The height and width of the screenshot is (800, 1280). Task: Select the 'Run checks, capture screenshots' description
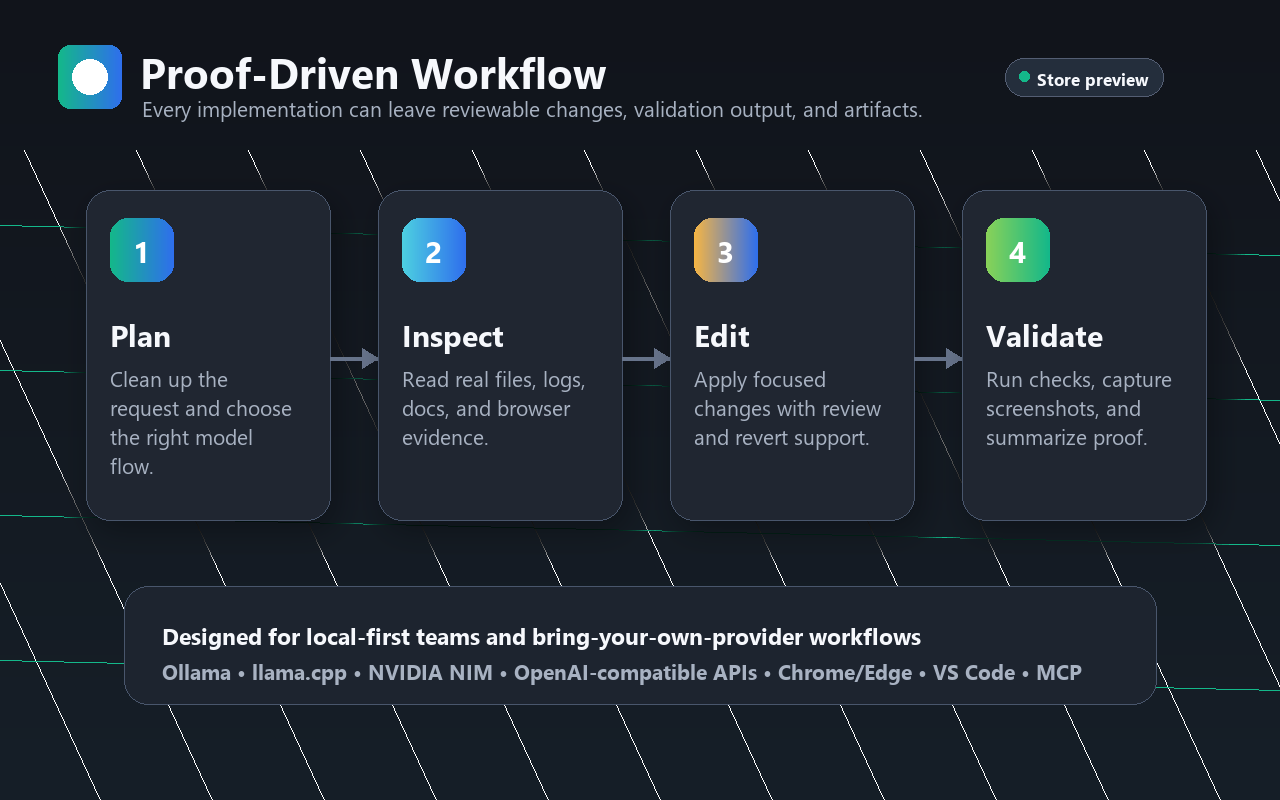pyautogui.click(x=1079, y=409)
